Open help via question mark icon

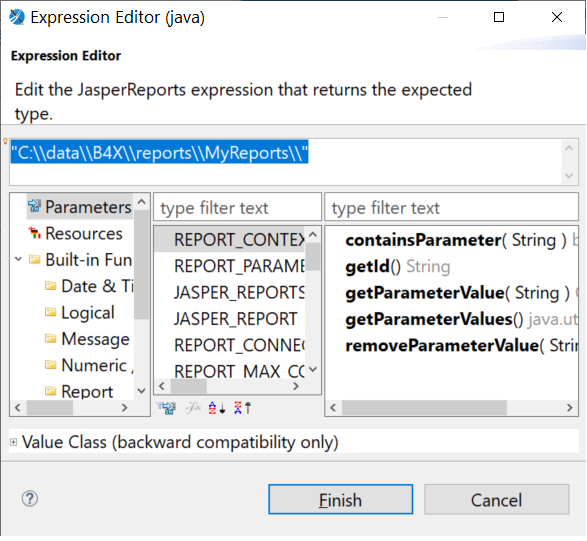coord(30,499)
